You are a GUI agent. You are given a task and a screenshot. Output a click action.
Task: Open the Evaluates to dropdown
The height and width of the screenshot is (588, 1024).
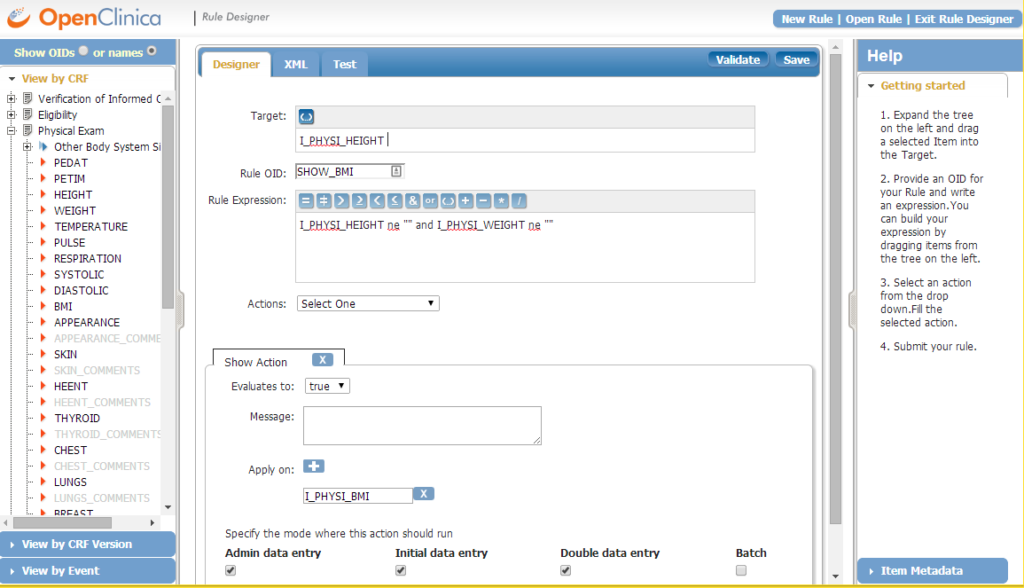point(327,386)
